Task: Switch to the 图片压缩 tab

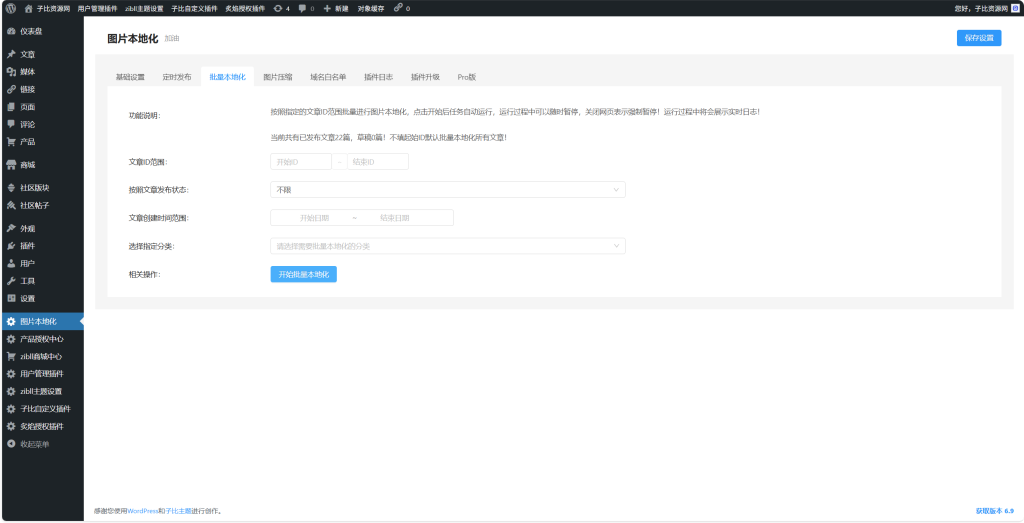Action: pyautogui.click(x=277, y=77)
